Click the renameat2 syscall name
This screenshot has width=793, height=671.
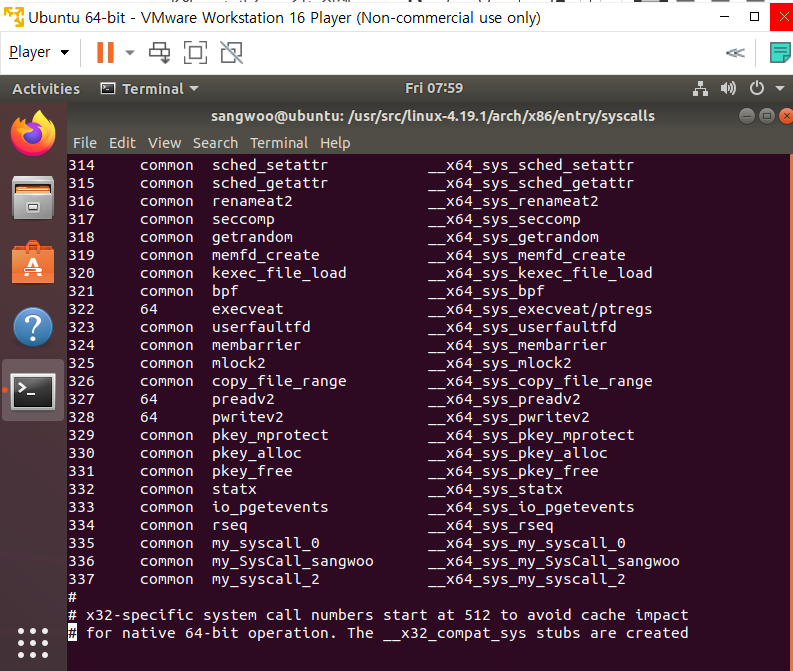252,201
